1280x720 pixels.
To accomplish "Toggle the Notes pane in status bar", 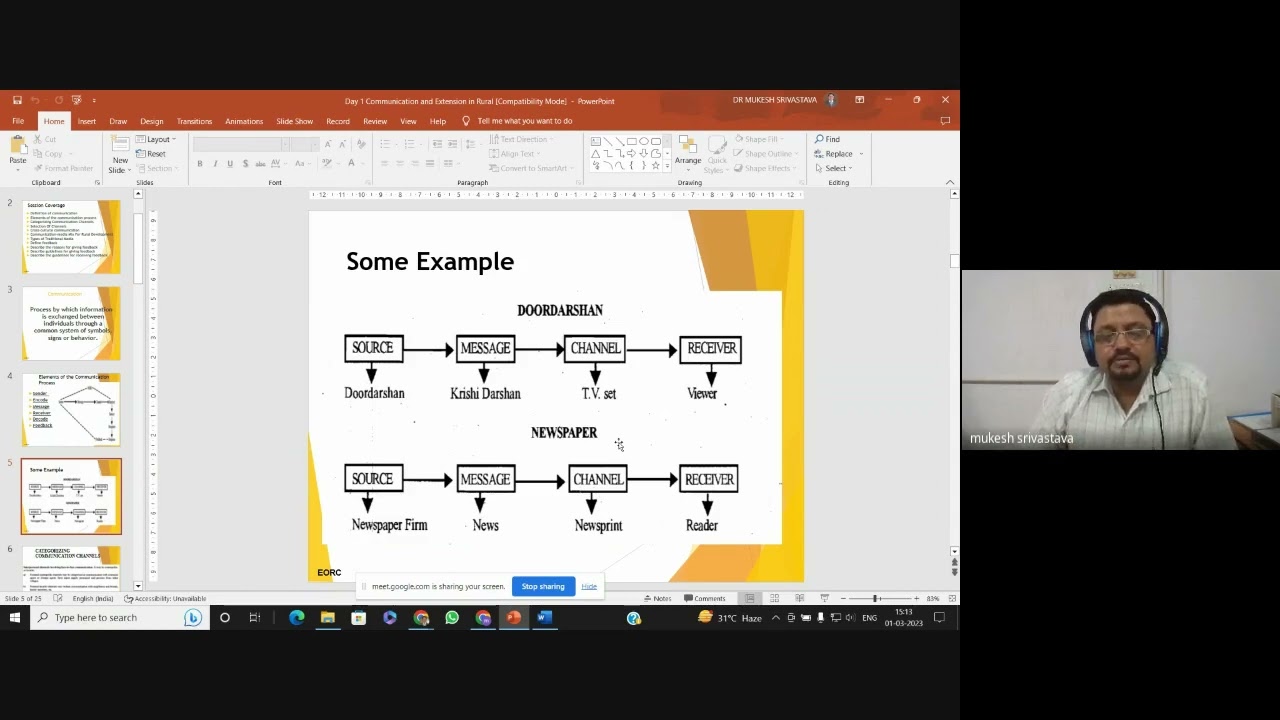I will tap(657, 598).
